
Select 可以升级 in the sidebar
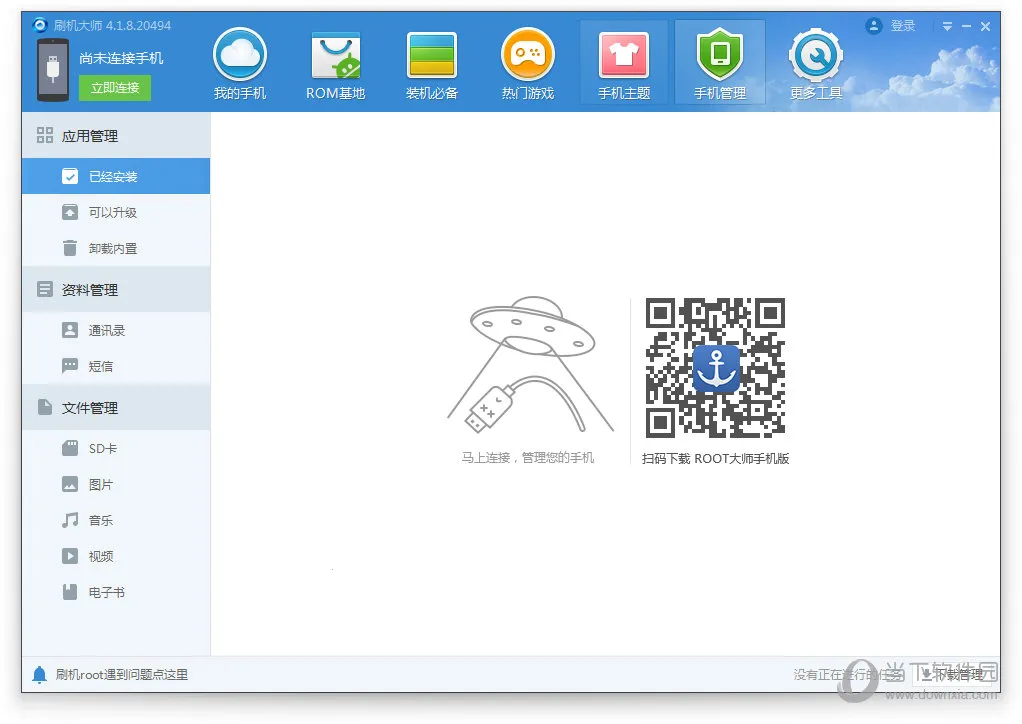point(113,212)
